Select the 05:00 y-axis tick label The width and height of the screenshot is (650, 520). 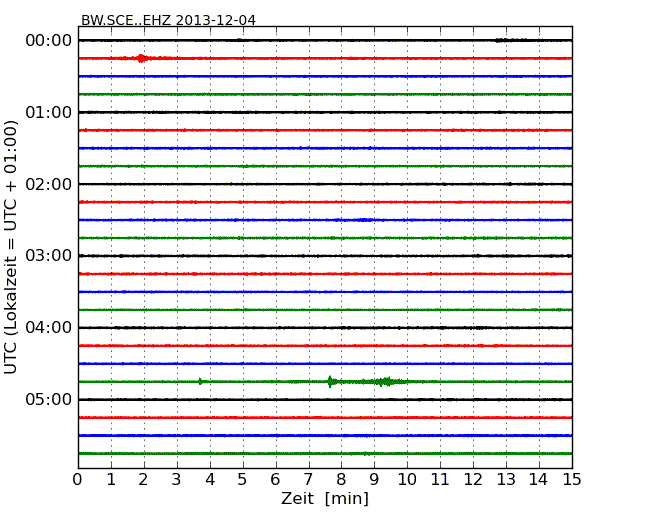click(x=48, y=400)
